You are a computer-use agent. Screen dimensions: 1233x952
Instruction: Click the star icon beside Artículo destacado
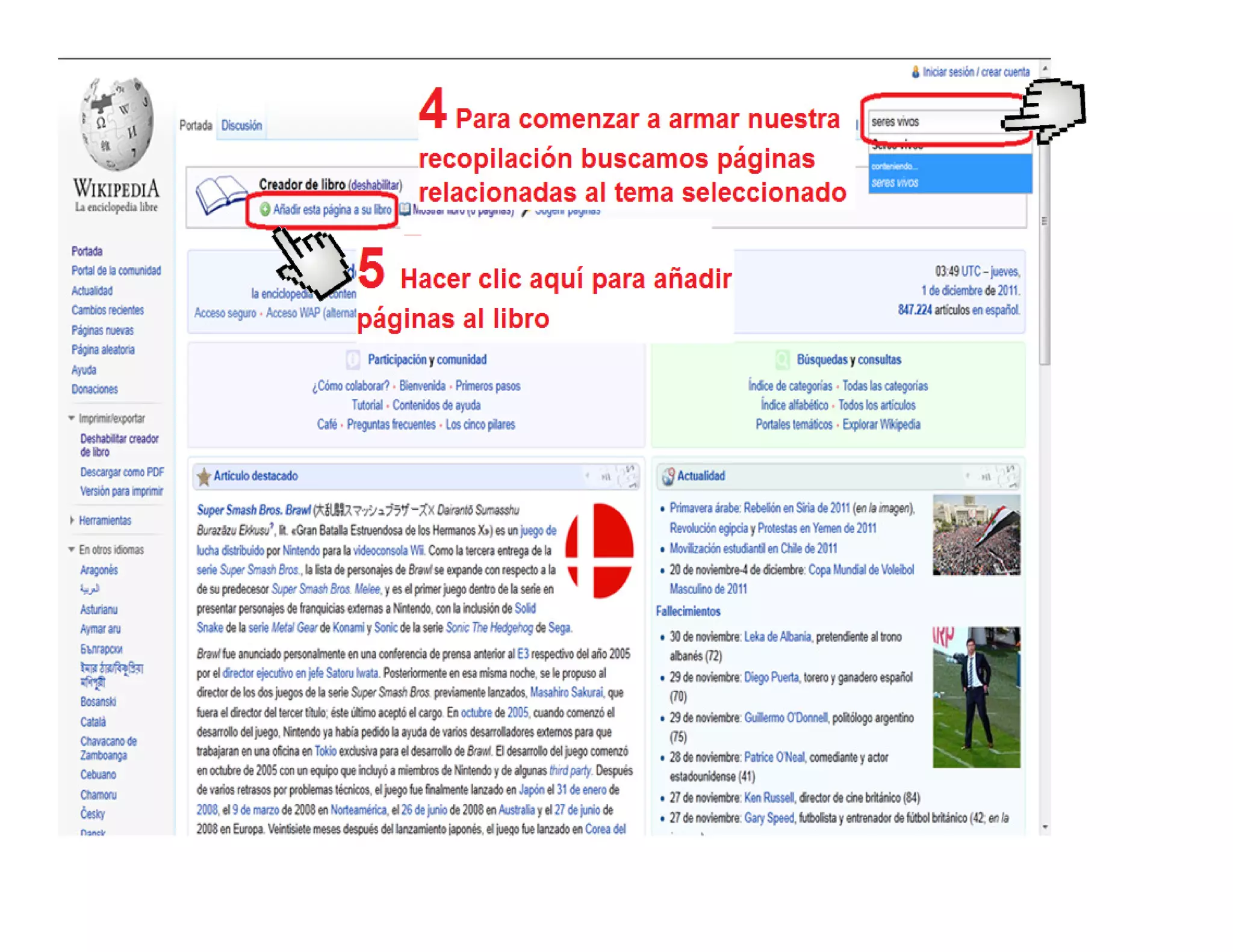203,477
